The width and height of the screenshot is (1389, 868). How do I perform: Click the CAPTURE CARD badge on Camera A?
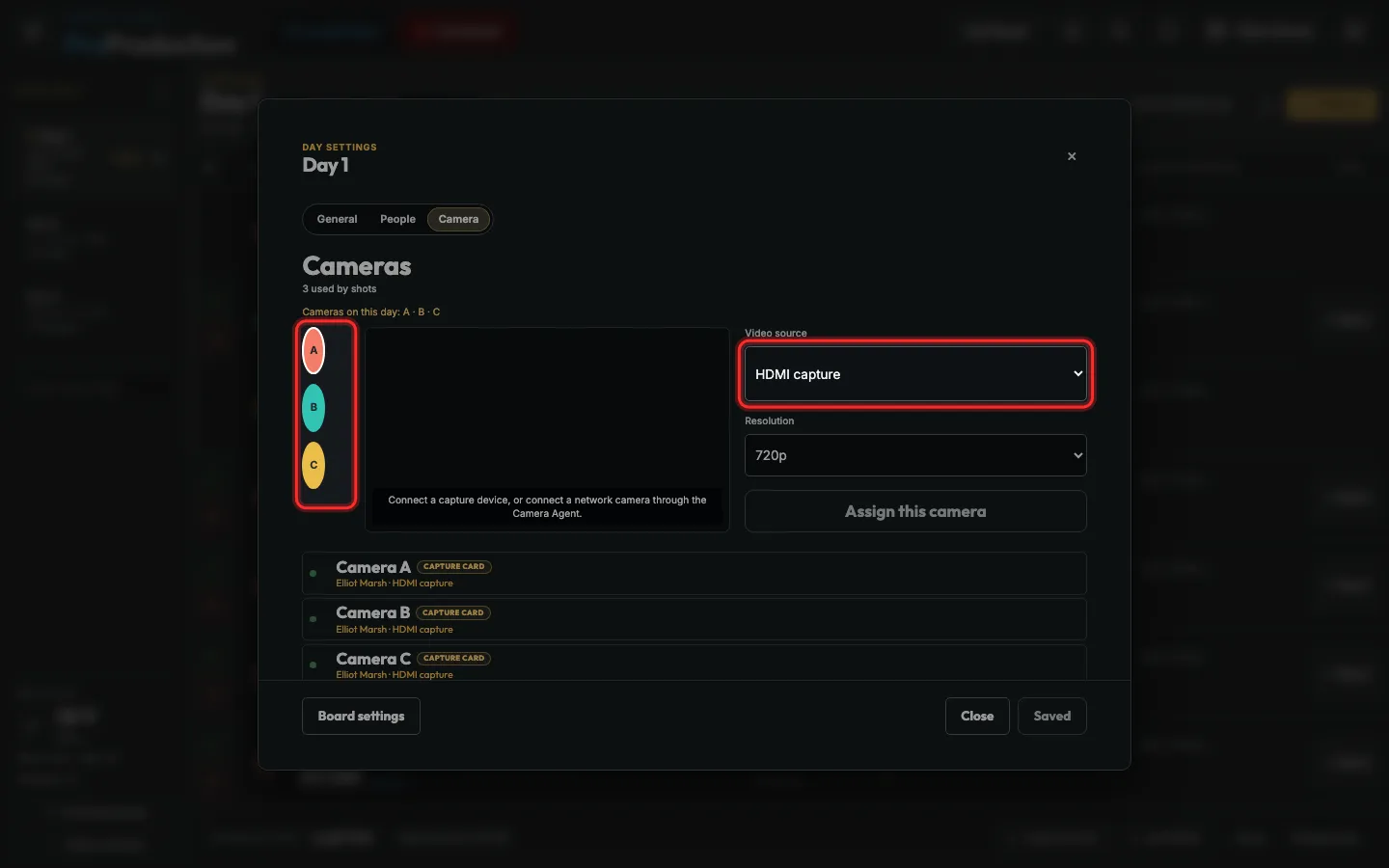point(454,567)
